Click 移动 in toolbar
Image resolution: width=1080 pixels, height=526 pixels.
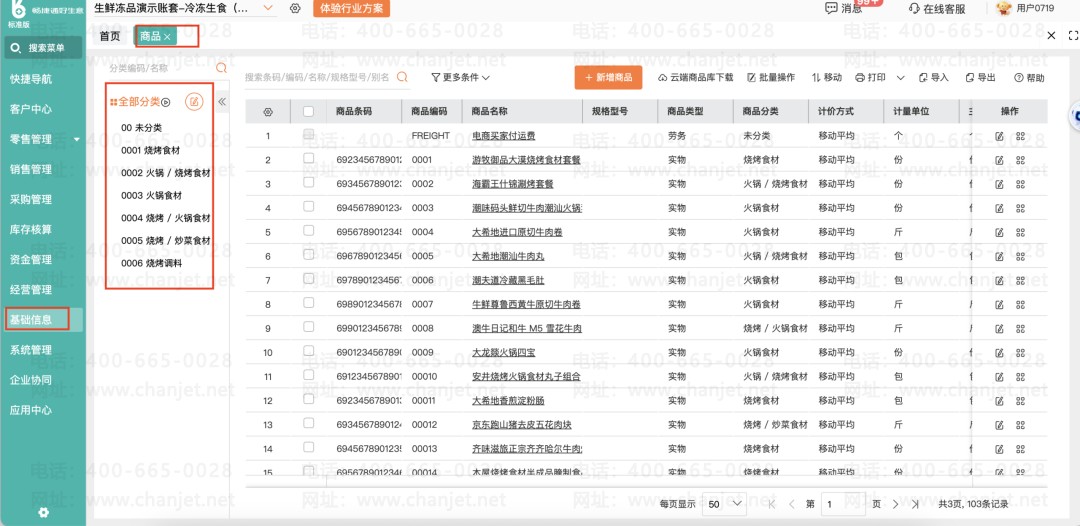[x=827, y=78]
